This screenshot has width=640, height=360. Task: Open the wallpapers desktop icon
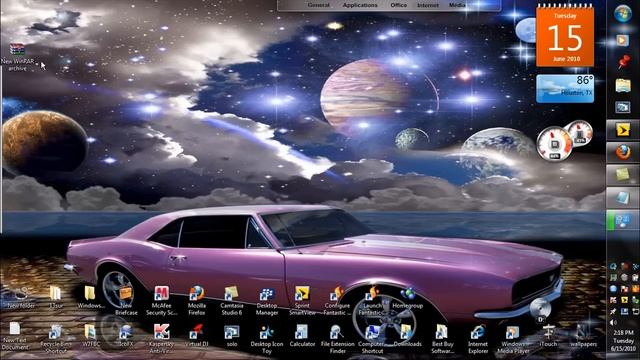583,336
